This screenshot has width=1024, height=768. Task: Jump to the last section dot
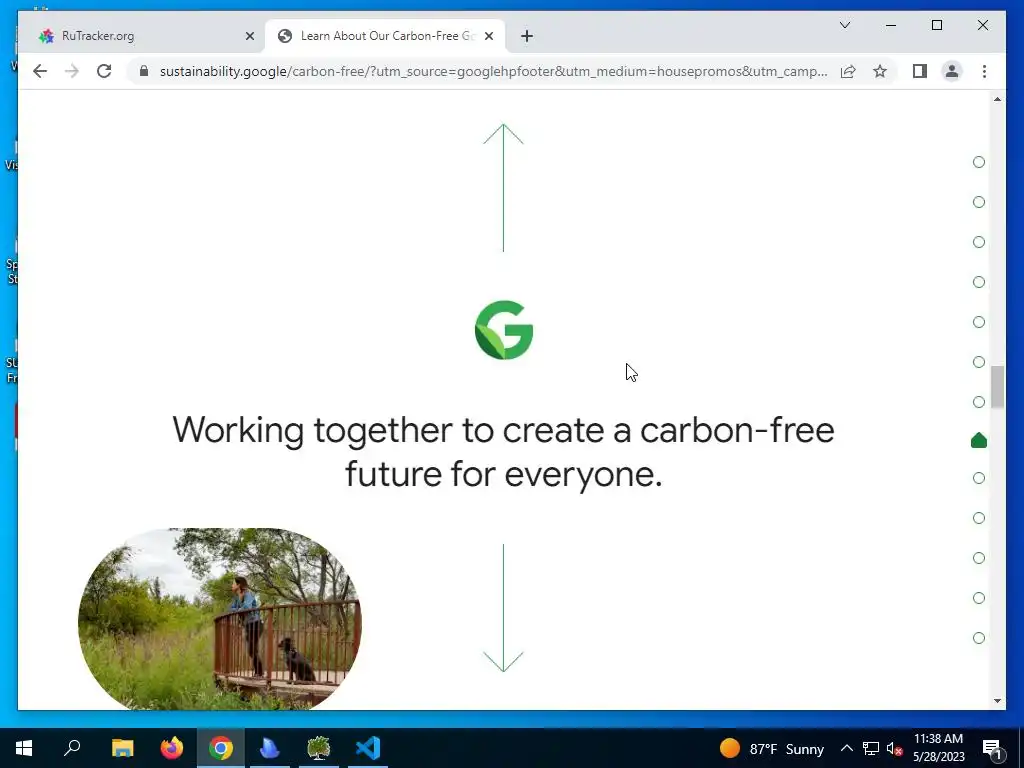[x=978, y=638]
